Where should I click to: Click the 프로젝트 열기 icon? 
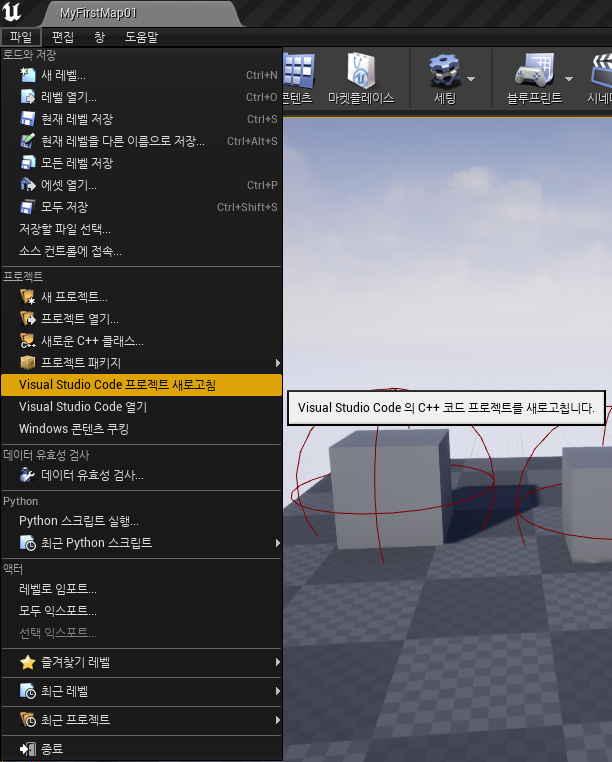tap(28, 319)
